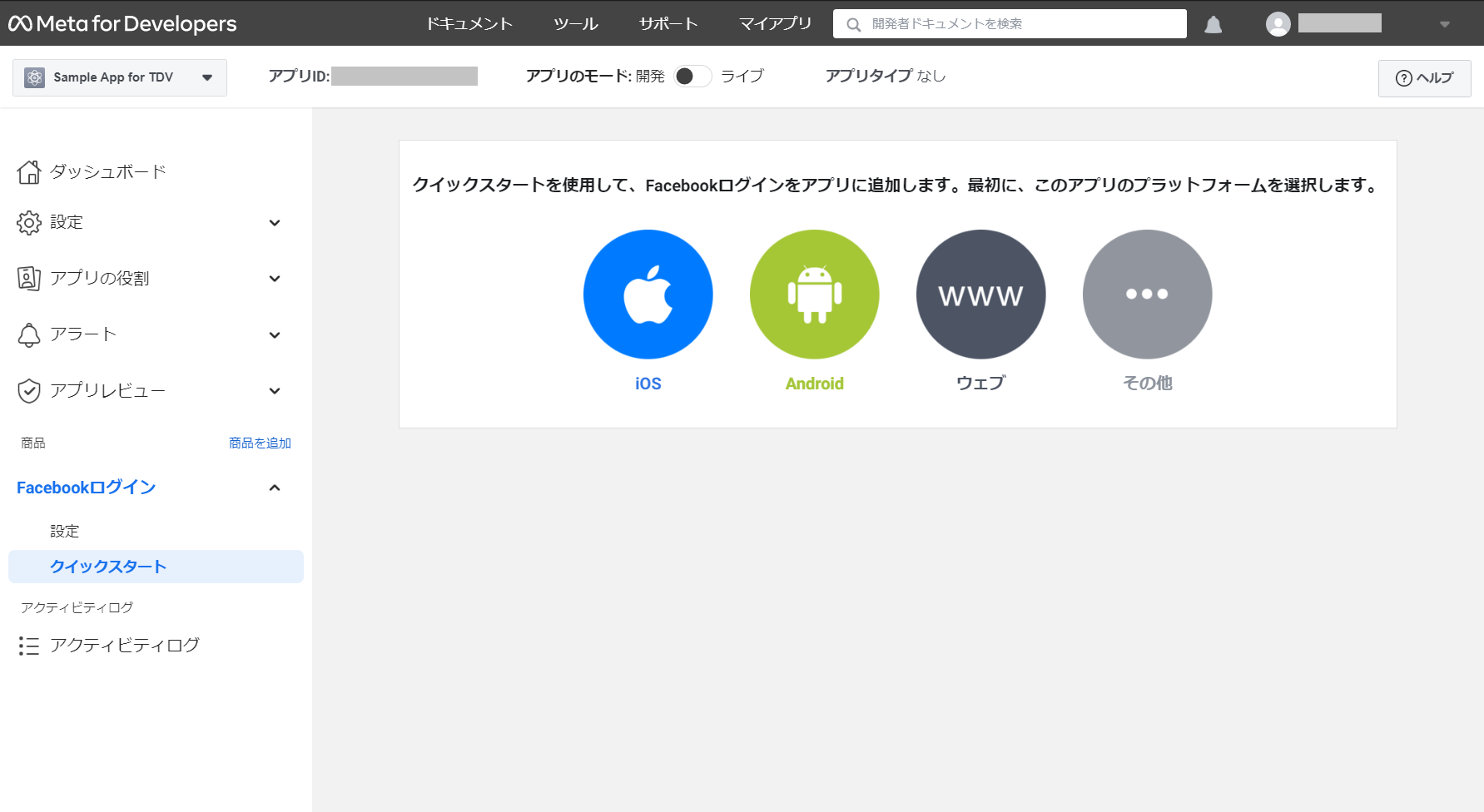Click the アラート bell icon in sidebar
1484x812 pixels.
coord(29,334)
